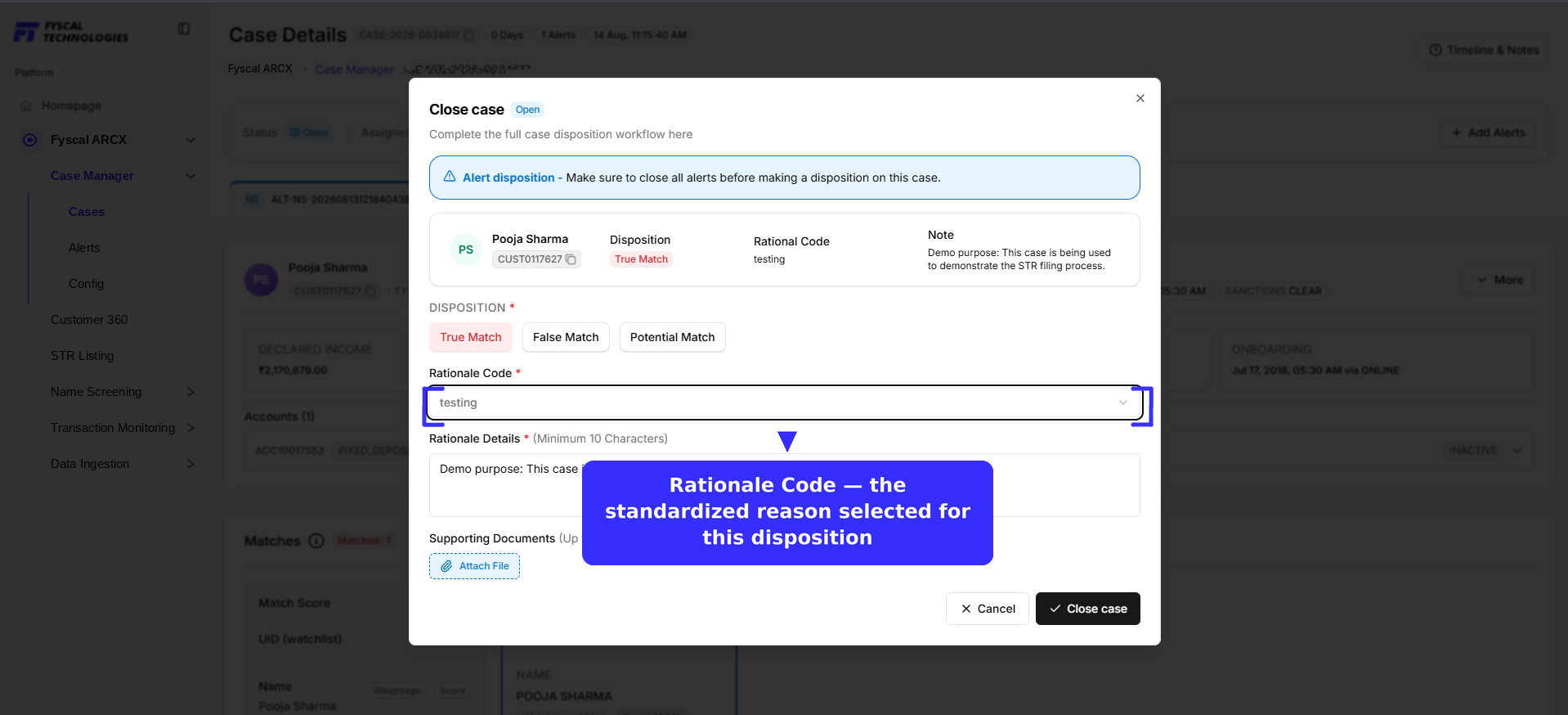1568x715 pixels.
Task: Open Config in the sidebar
Action: pos(86,284)
